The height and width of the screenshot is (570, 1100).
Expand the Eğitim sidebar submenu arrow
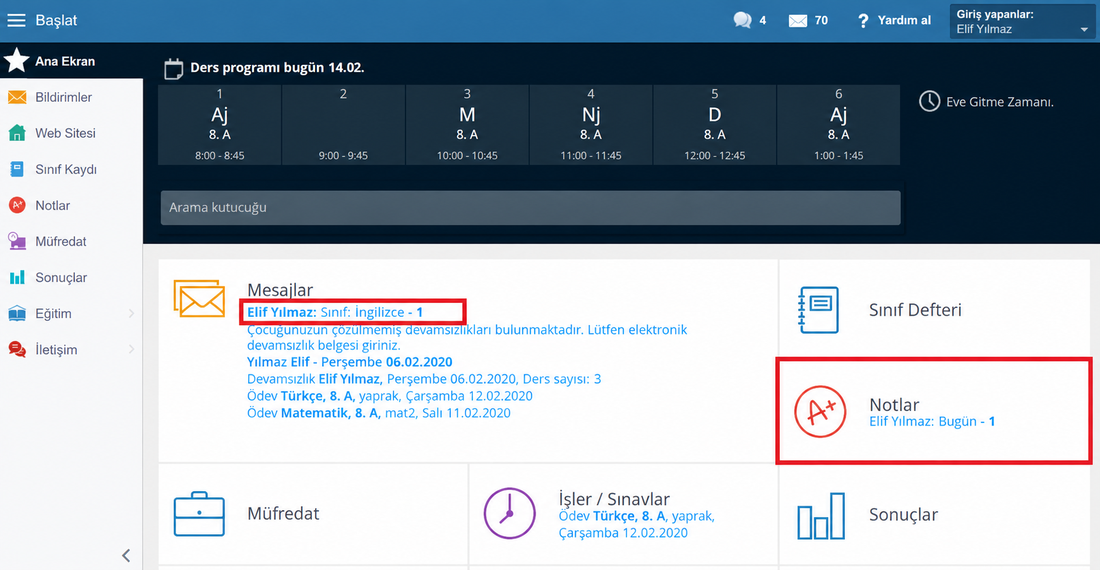click(131, 313)
